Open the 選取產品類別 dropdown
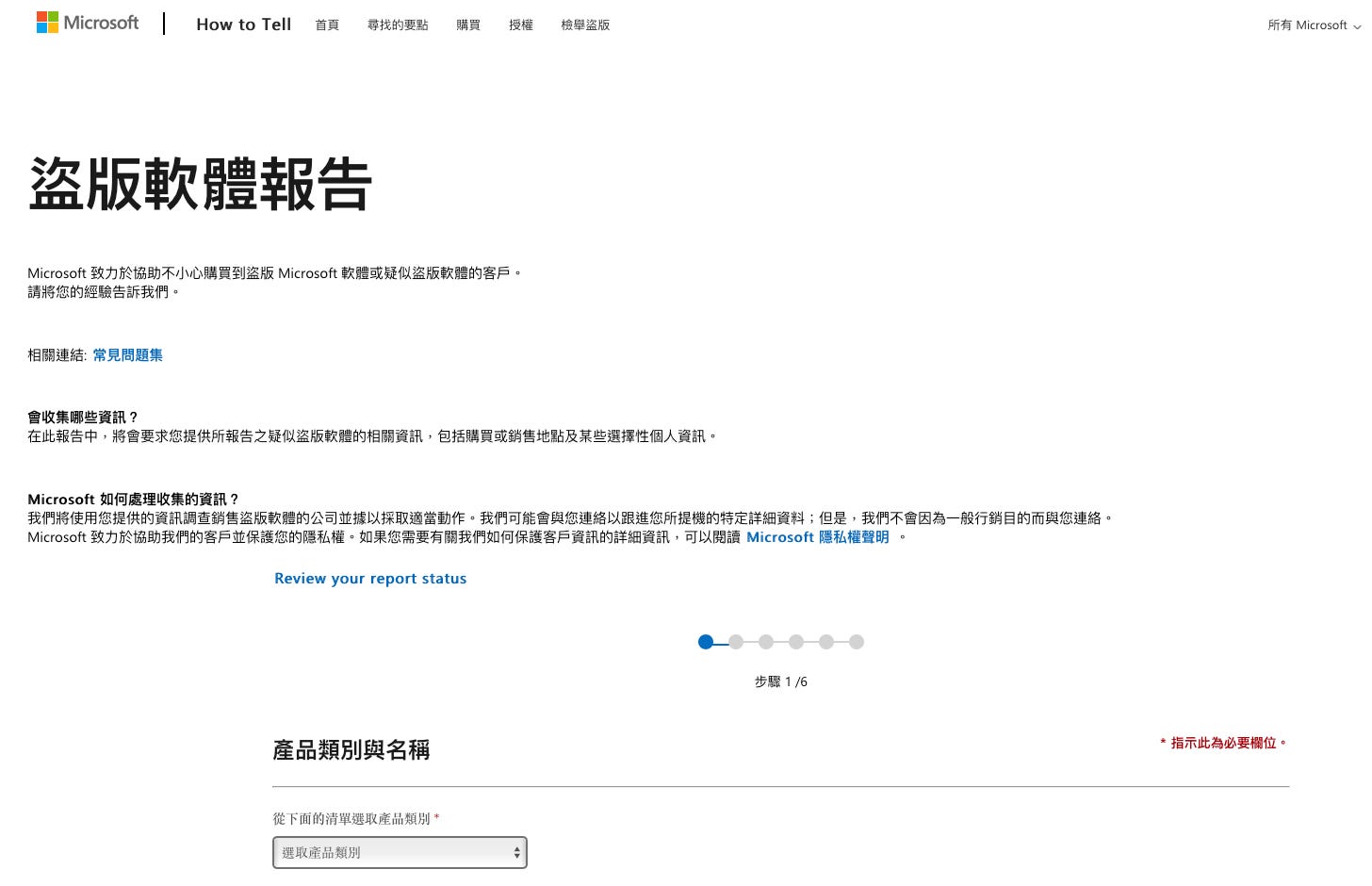This screenshot has height=886, width=1372. coord(400,852)
